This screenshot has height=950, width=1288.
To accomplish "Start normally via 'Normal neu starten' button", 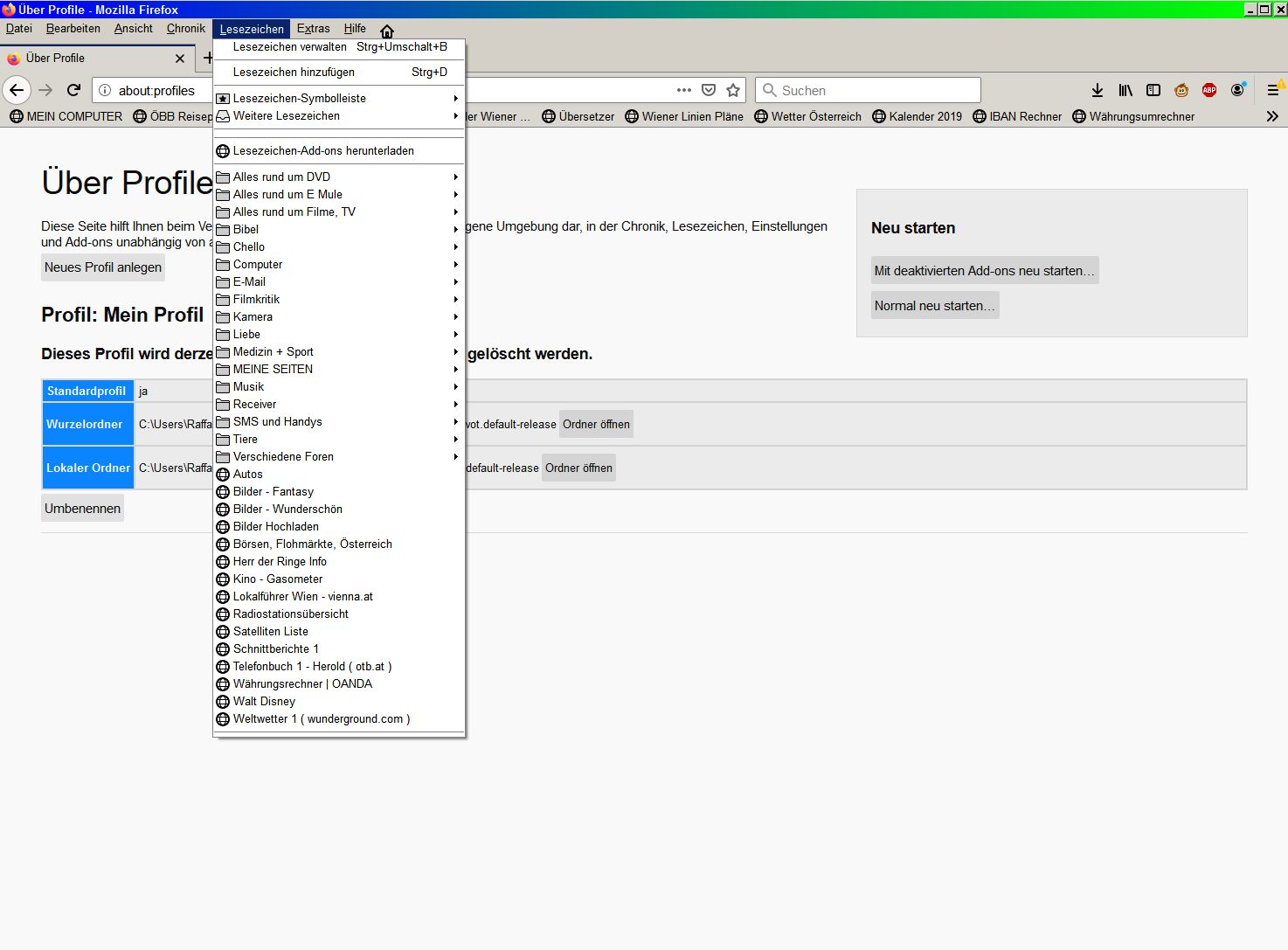I will click(x=934, y=305).
